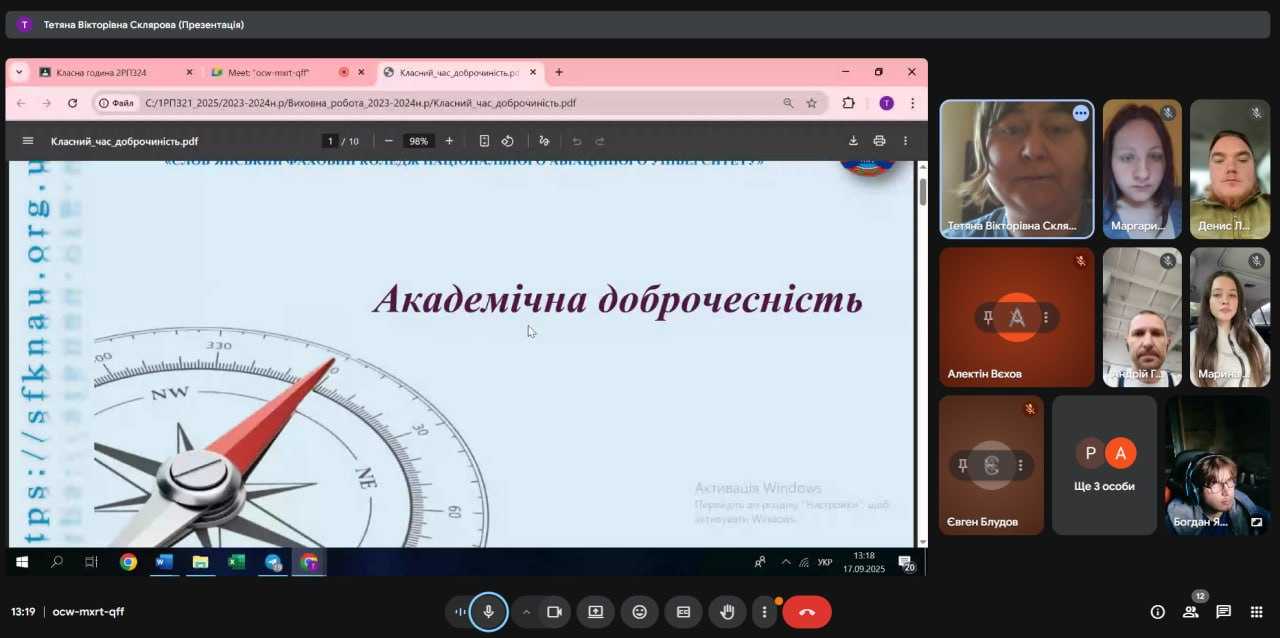Open the in-call chat panel
Image resolution: width=1280 pixels, height=638 pixels.
(1223, 612)
